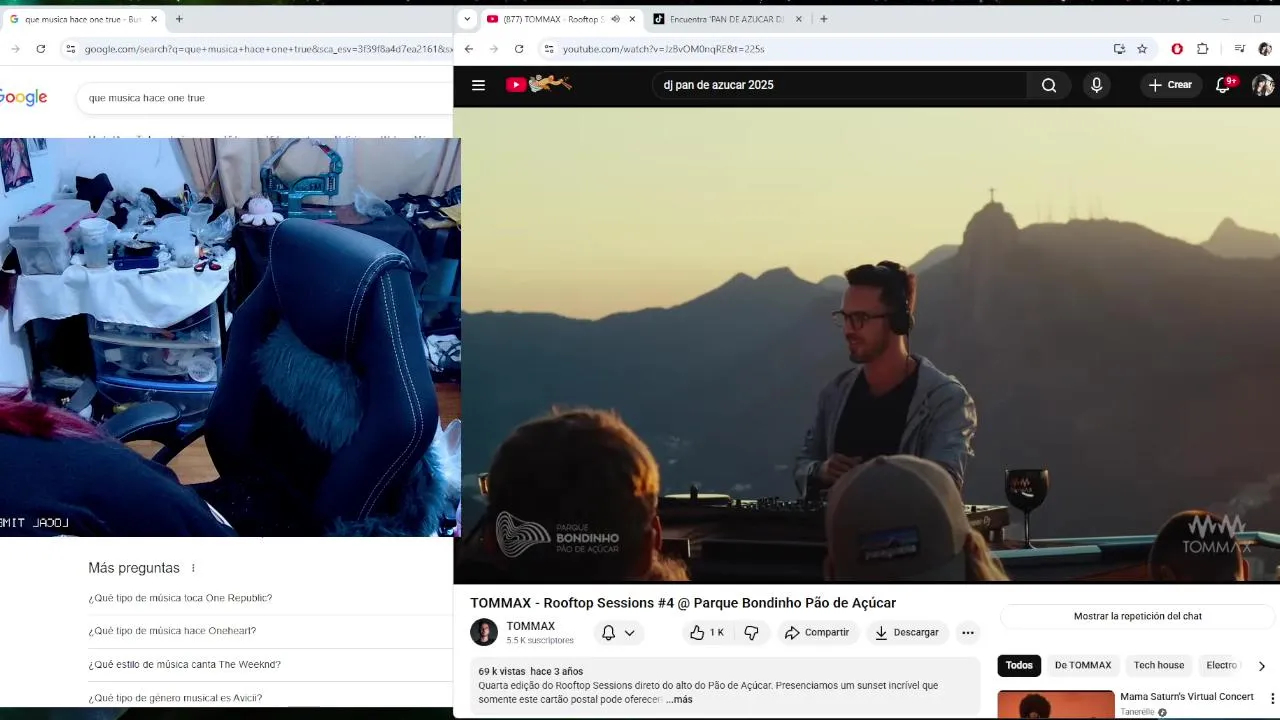Expand question about One Republic music
Viewport: 1280px width, 720px height.
(x=180, y=598)
